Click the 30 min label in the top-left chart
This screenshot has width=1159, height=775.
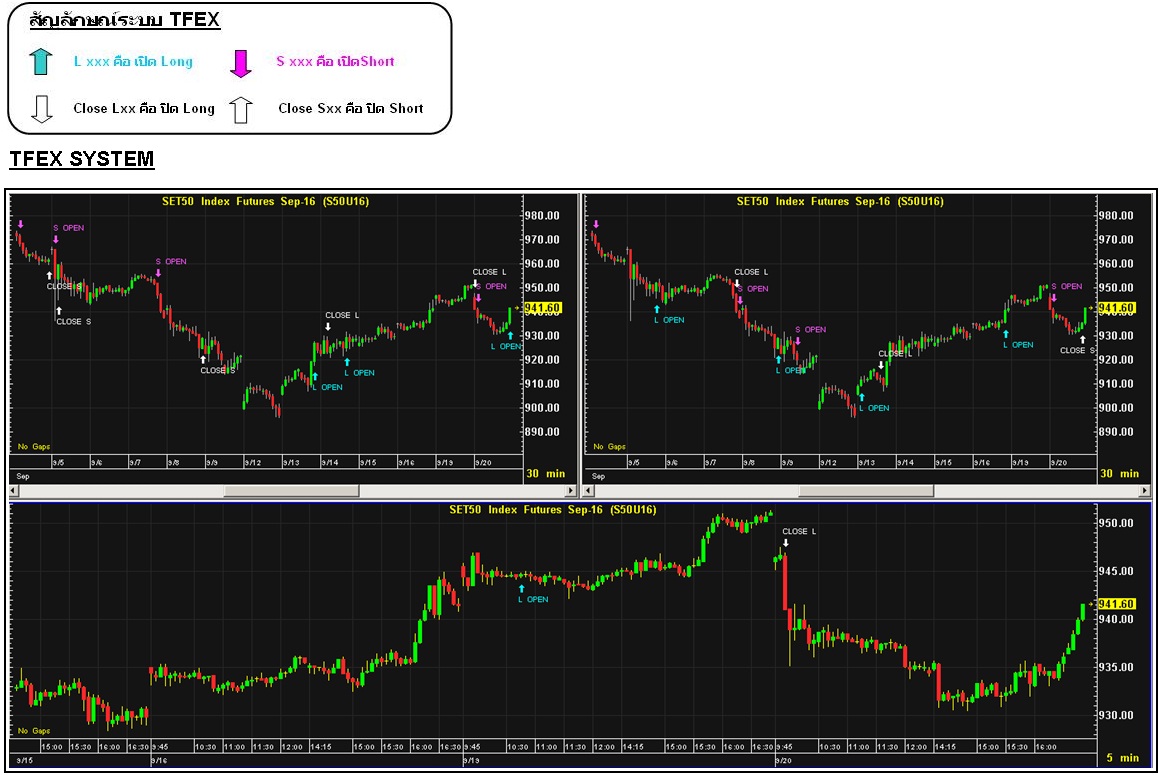click(546, 473)
